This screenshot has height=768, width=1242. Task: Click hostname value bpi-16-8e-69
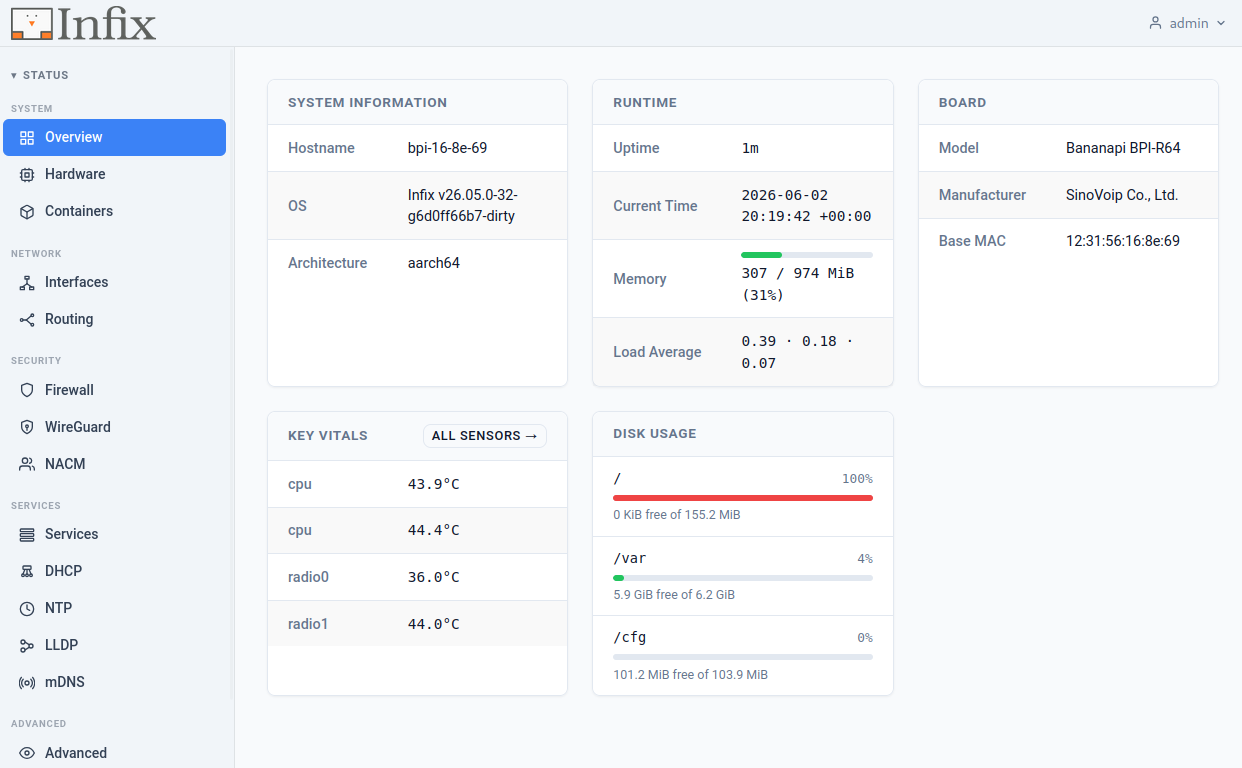point(448,148)
